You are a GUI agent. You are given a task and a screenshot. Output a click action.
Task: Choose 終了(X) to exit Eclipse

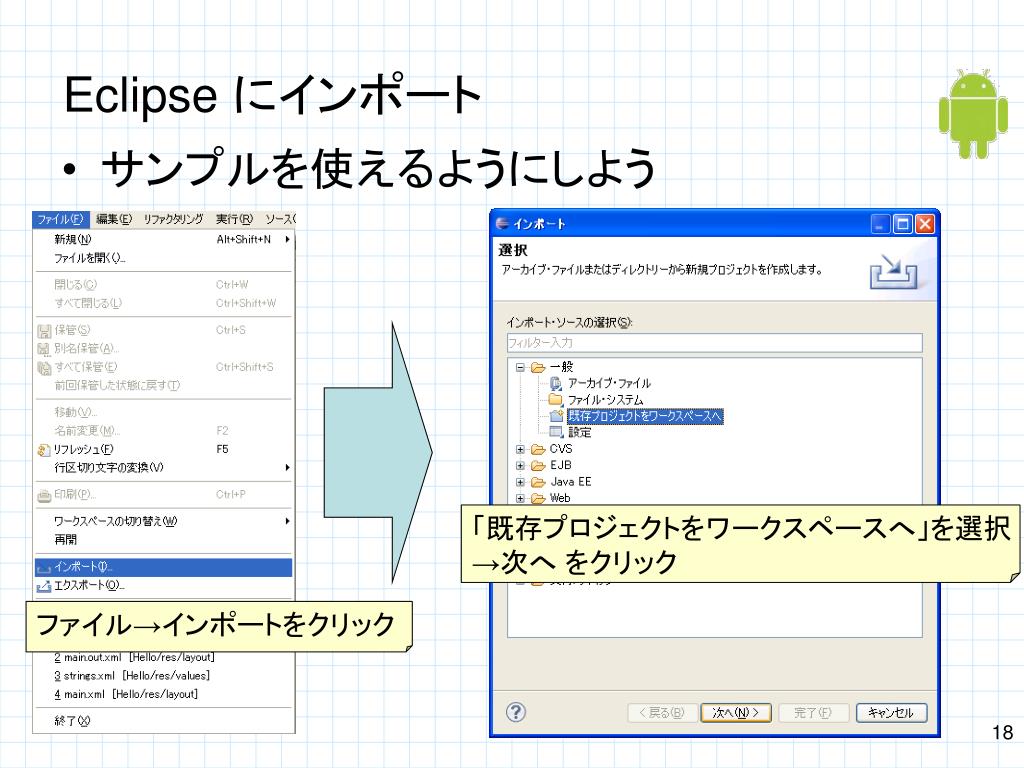pyautogui.click(x=163, y=721)
